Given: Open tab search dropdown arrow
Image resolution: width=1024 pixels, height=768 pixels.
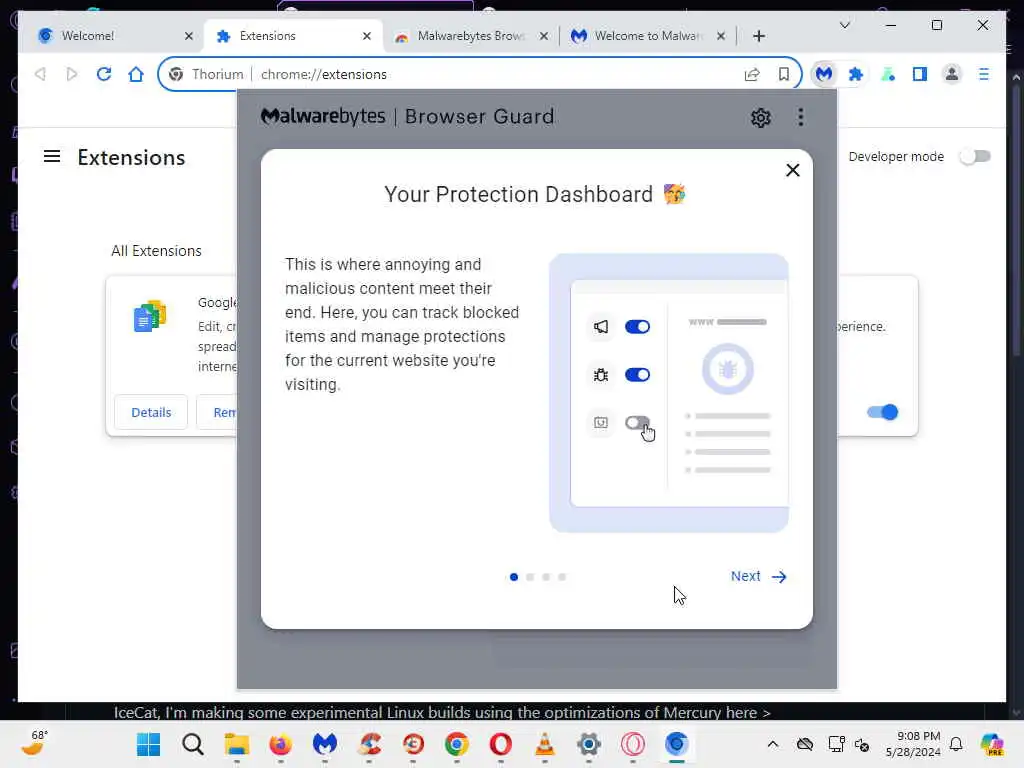Looking at the screenshot, I should (844, 25).
